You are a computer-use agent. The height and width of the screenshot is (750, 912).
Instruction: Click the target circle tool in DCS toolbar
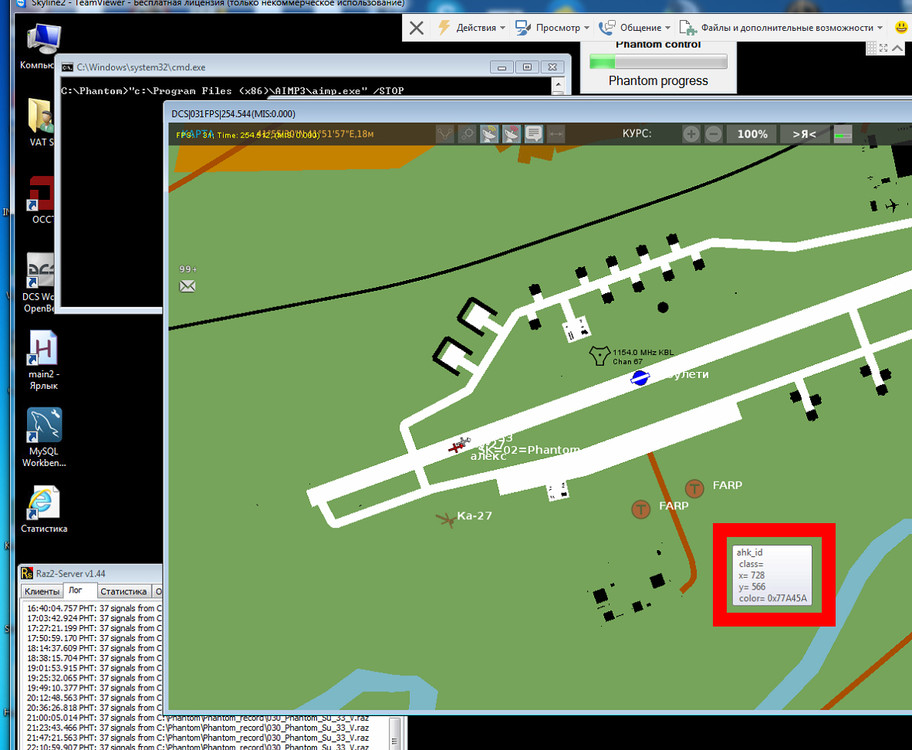pyautogui.click(x=466, y=134)
